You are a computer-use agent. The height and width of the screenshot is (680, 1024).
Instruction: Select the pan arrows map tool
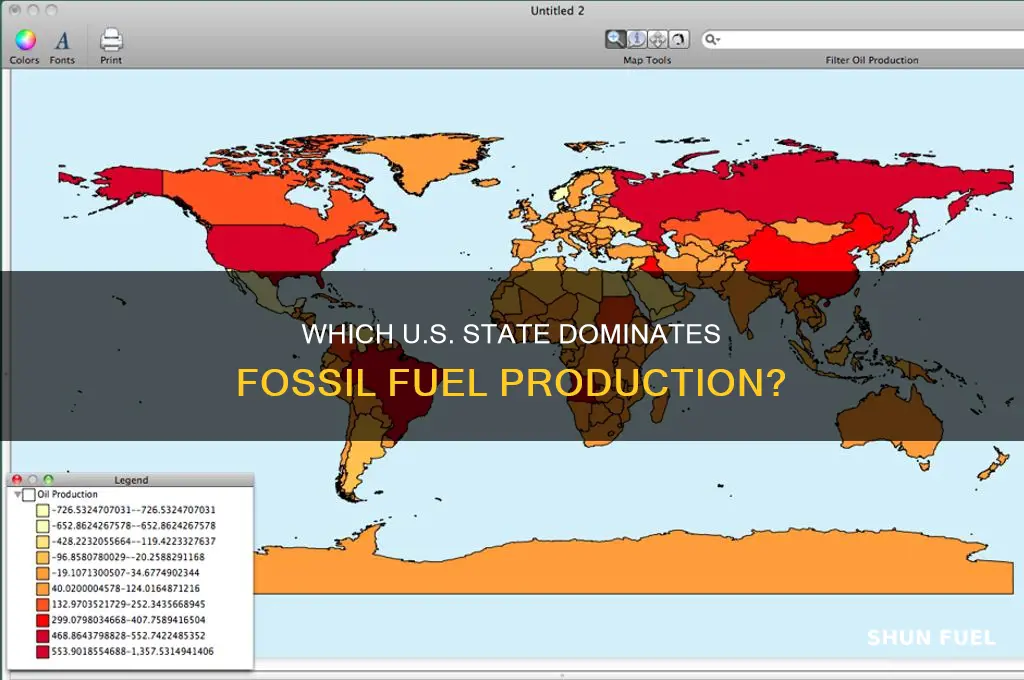click(x=658, y=39)
